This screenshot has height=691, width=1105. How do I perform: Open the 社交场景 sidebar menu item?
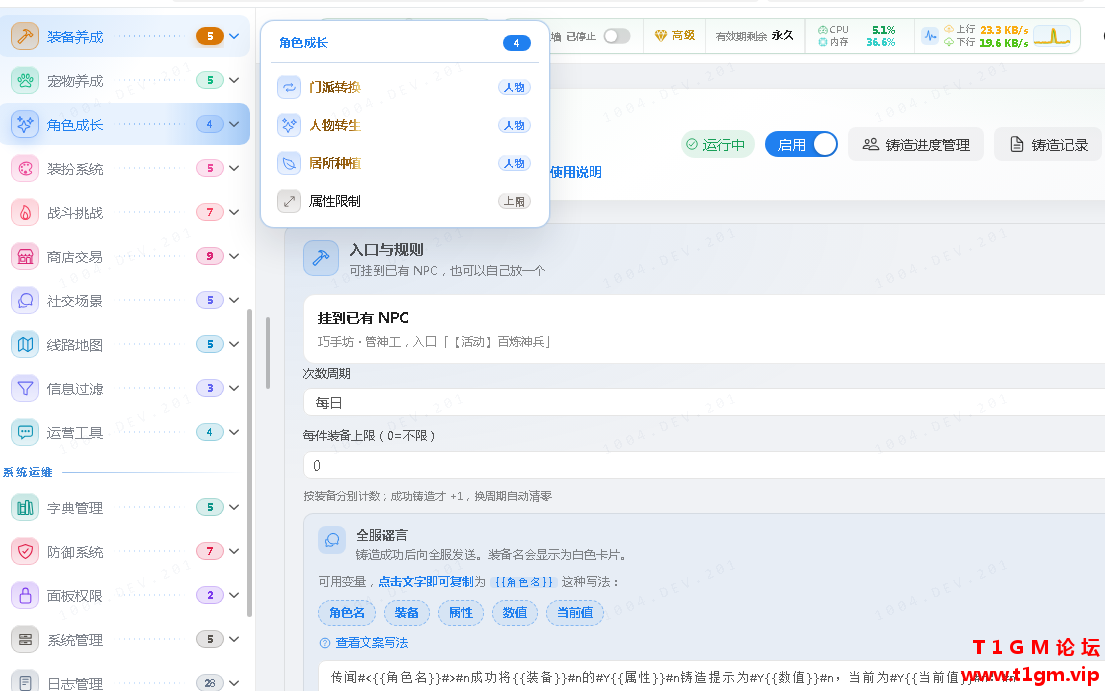pyautogui.click(x=125, y=300)
